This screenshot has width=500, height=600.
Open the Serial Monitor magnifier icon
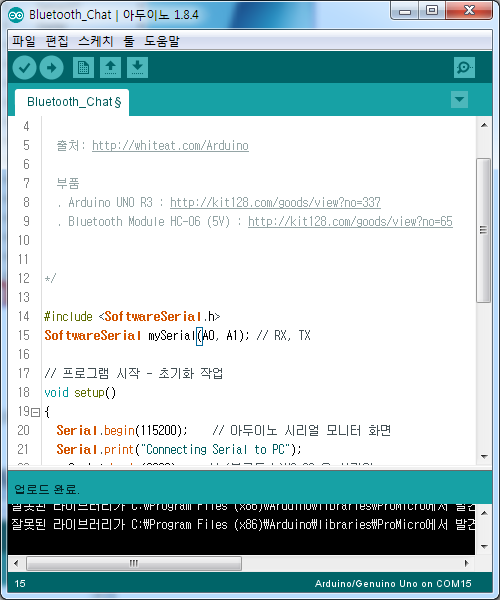click(x=464, y=68)
